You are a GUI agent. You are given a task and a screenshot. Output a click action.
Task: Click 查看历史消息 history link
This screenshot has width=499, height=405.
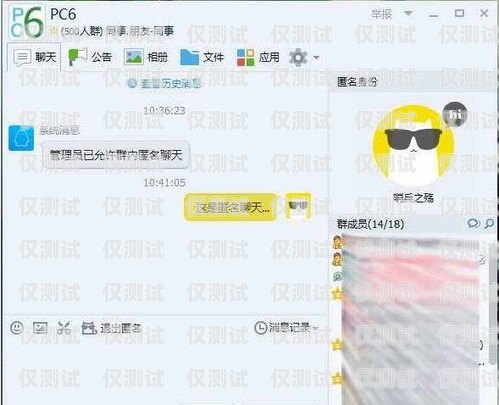[x=165, y=83]
